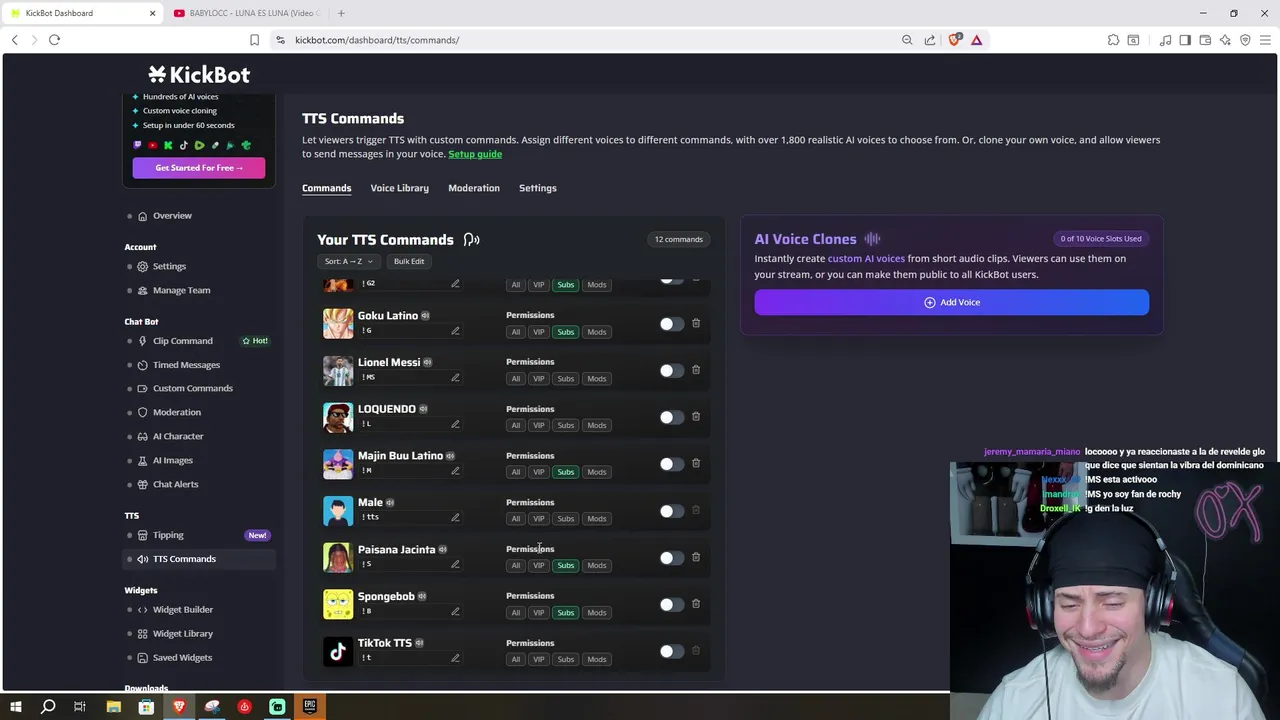Open the custom AI voices link

(x=866, y=258)
